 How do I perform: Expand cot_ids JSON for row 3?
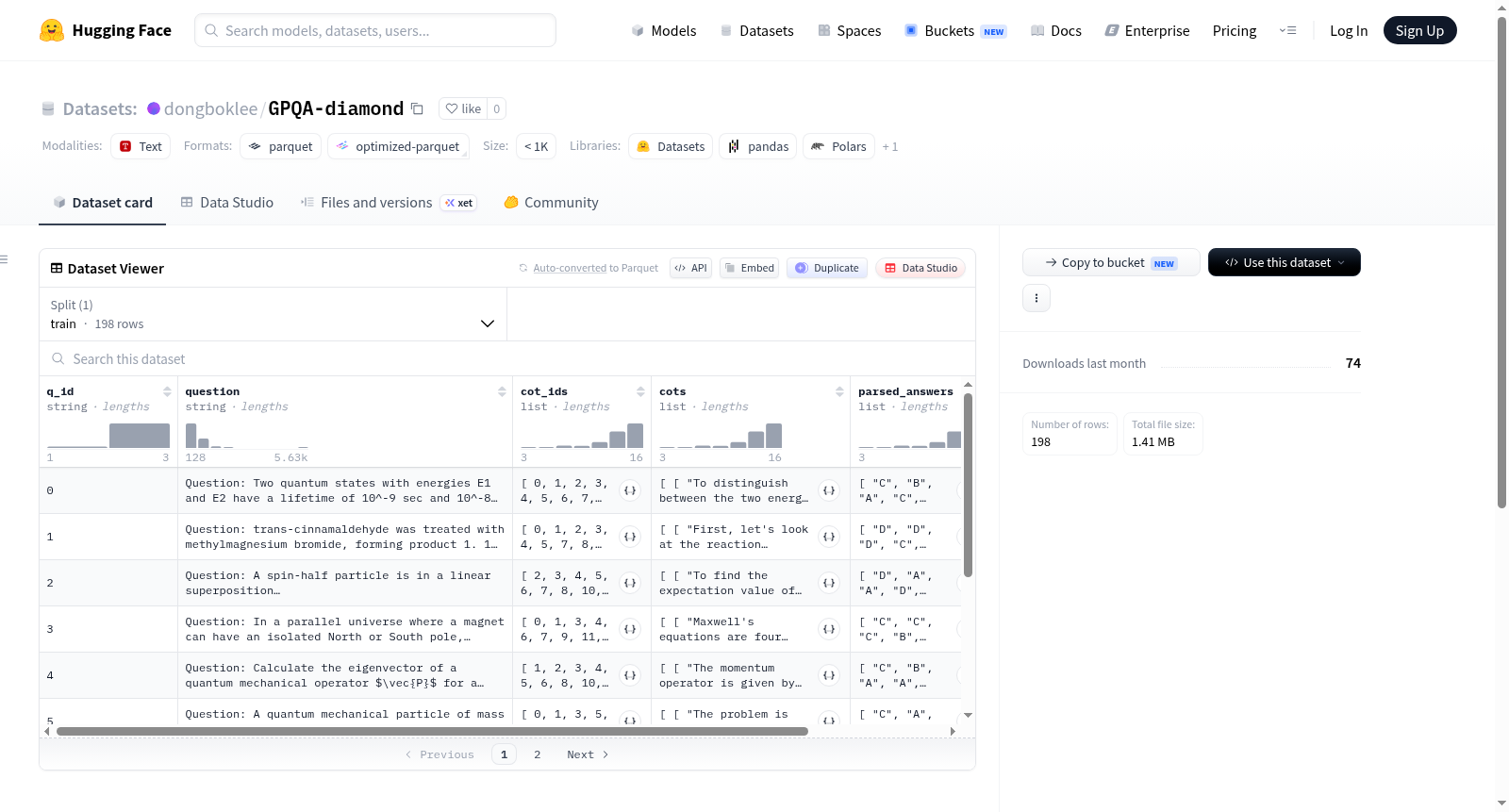(630, 629)
